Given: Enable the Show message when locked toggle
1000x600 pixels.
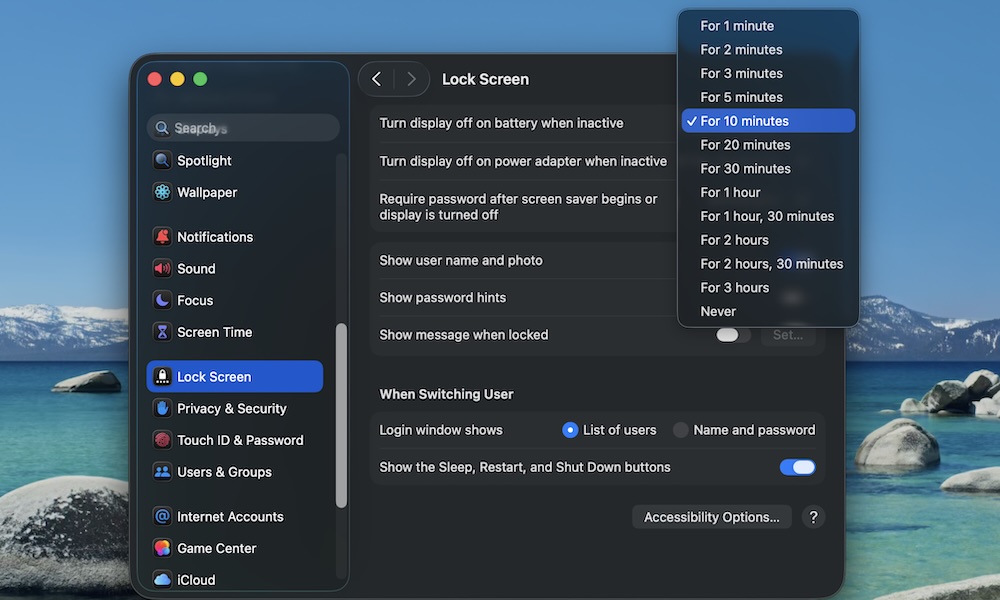Looking at the screenshot, I should [x=731, y=335].
